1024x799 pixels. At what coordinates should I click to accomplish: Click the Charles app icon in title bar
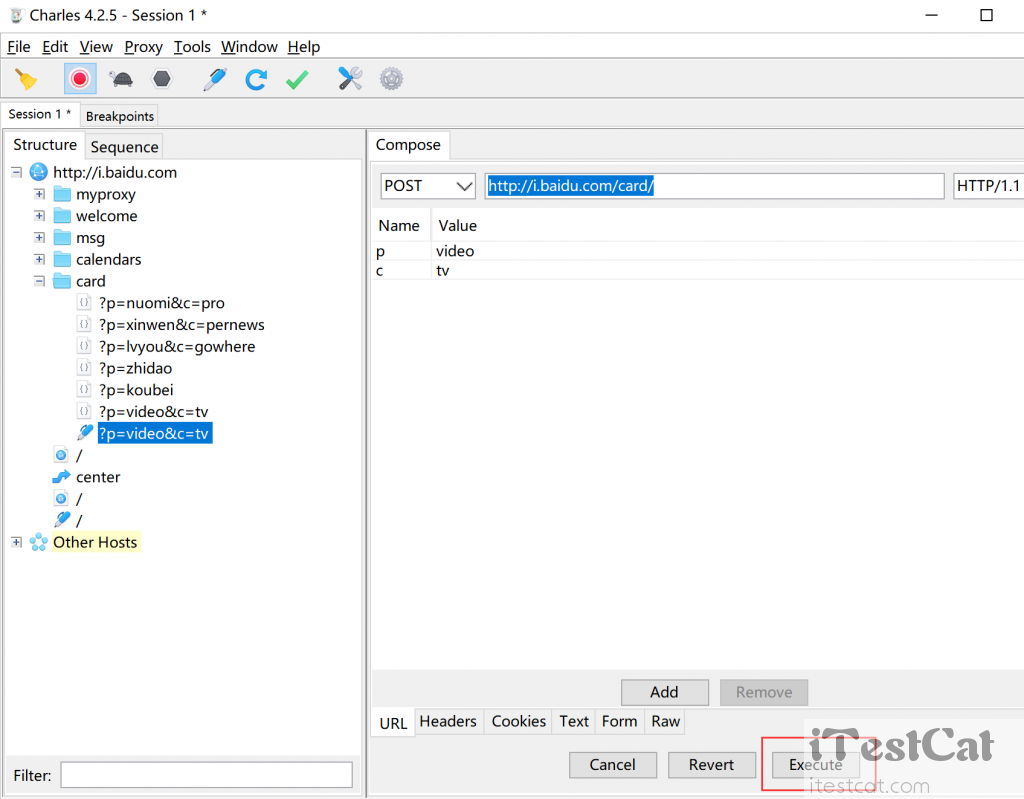pos(16,16)
